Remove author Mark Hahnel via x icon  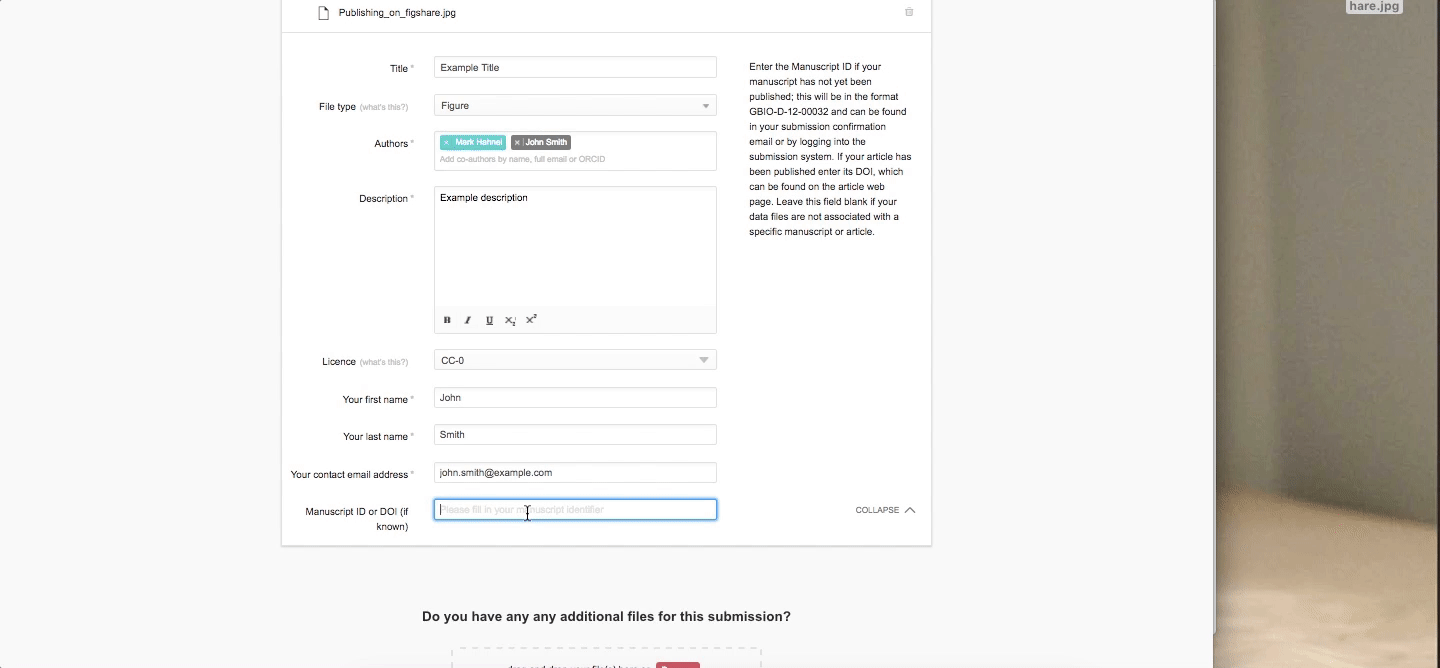[x=446, y=143]
